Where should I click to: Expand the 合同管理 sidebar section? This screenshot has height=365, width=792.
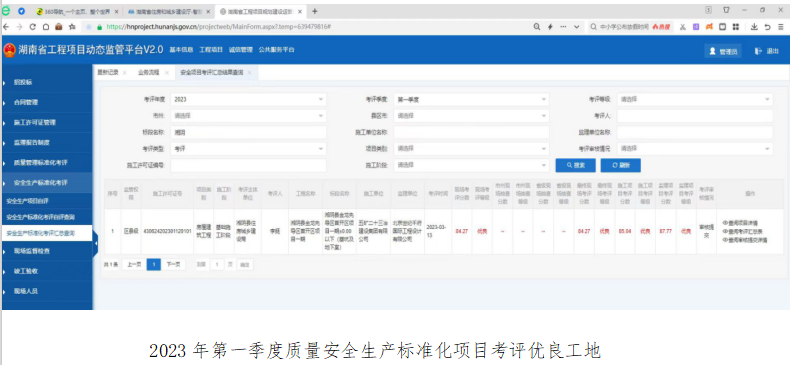click(x=47, y=102)
